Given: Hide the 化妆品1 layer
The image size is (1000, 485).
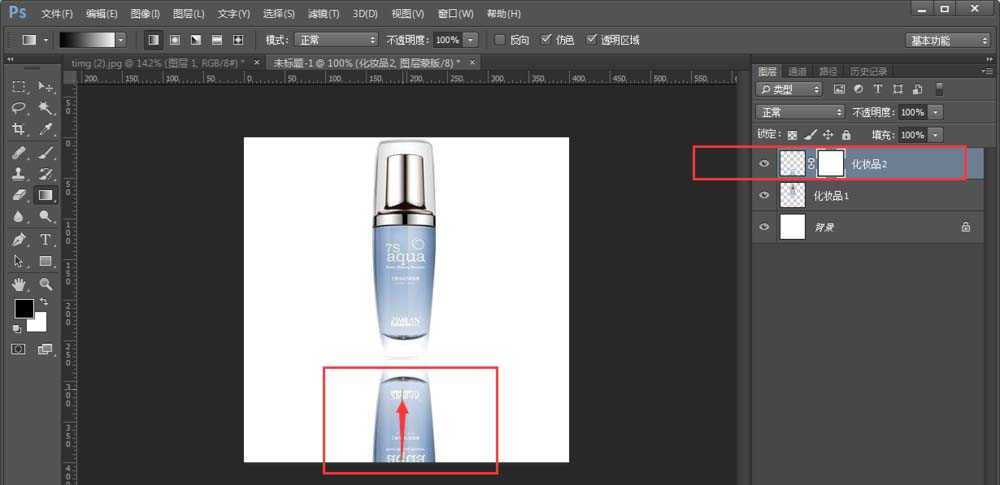Looking at the screenshot, I should click(x=764, y=195).
